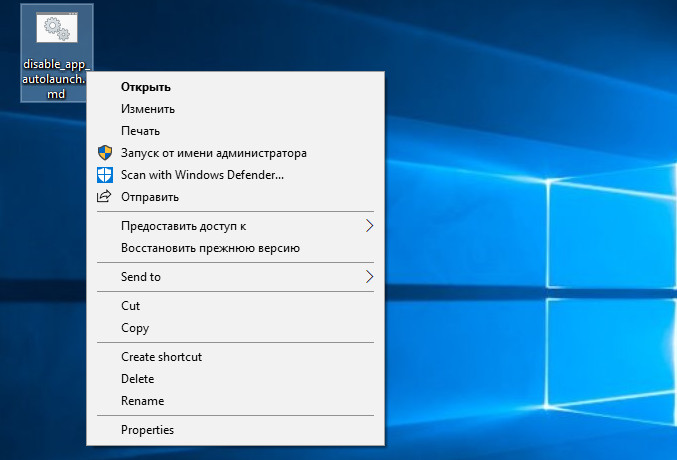The image size is (677, 460).
Task: Select Печать from the context menu
Action: pos(235,131)
